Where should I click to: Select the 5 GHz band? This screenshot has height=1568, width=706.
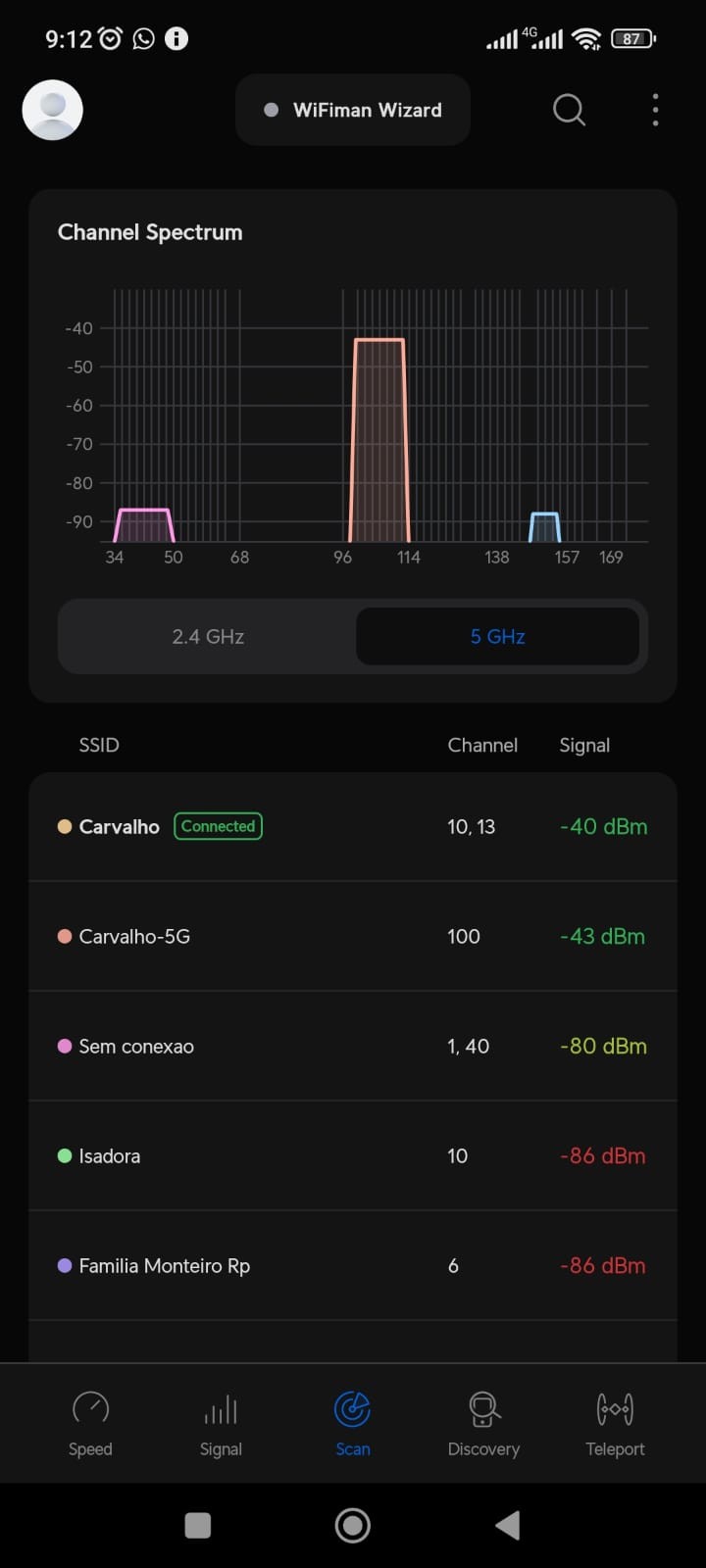coord(497,637)
